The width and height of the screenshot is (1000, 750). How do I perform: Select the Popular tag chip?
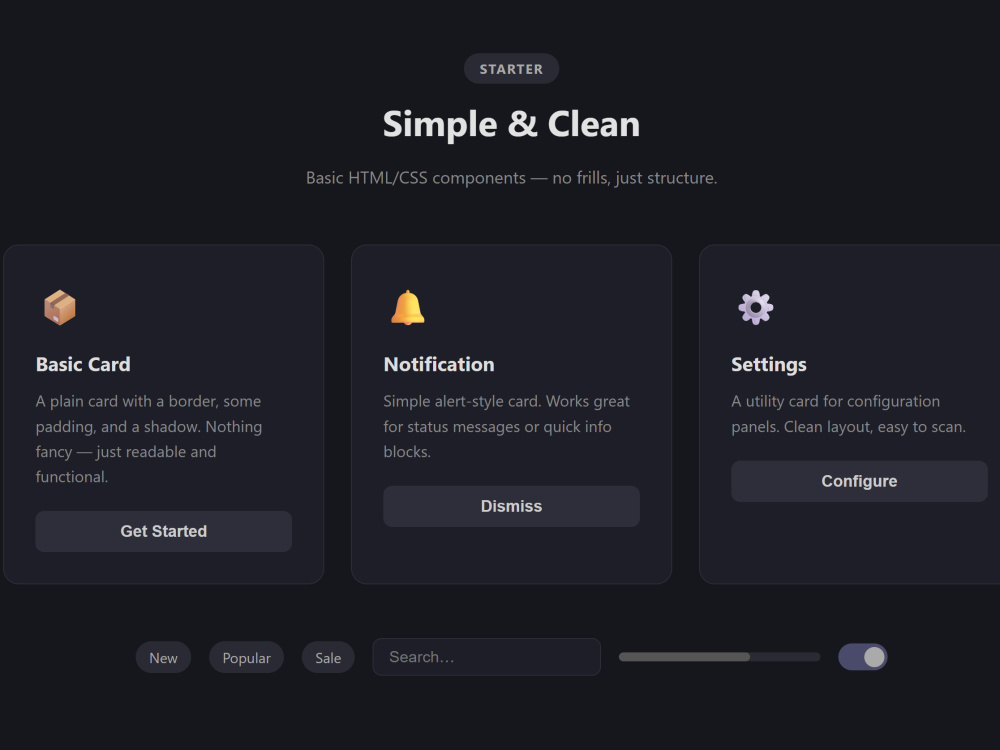point(246,658)
